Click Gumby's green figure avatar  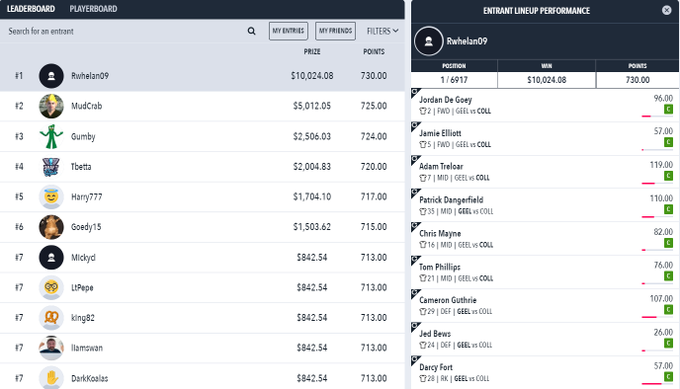tap(51, 137)
